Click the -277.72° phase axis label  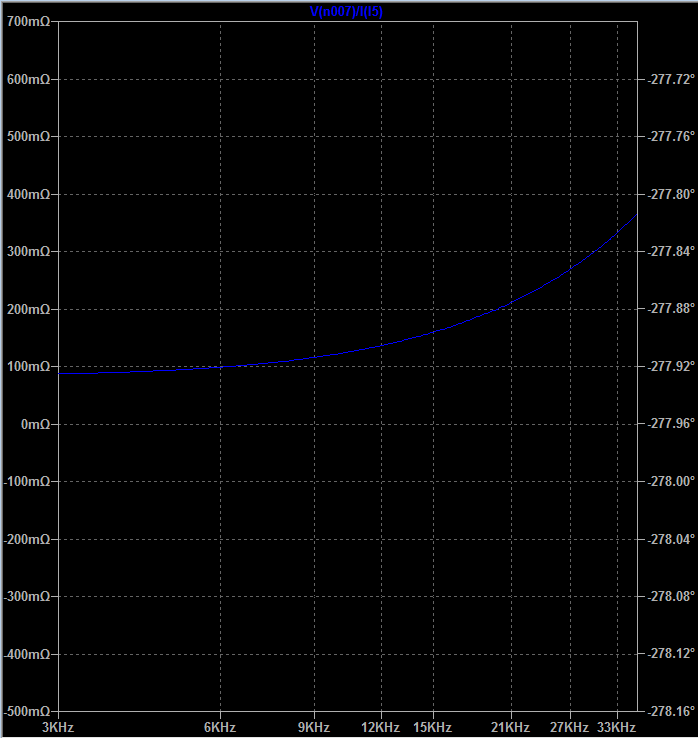671,80
